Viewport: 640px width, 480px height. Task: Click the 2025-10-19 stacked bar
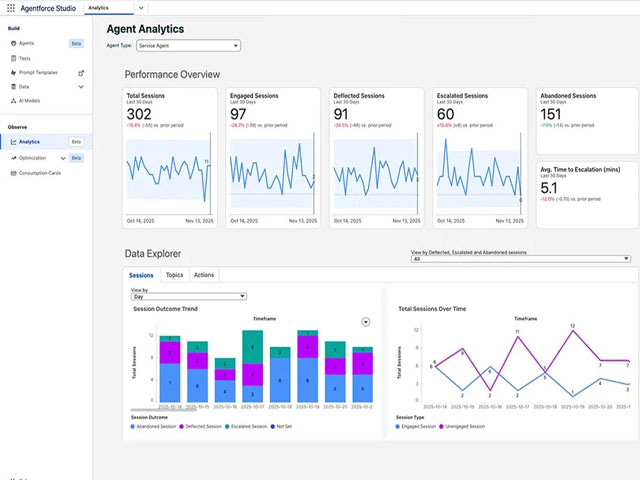pyautogui.click(x=308, y=367)
